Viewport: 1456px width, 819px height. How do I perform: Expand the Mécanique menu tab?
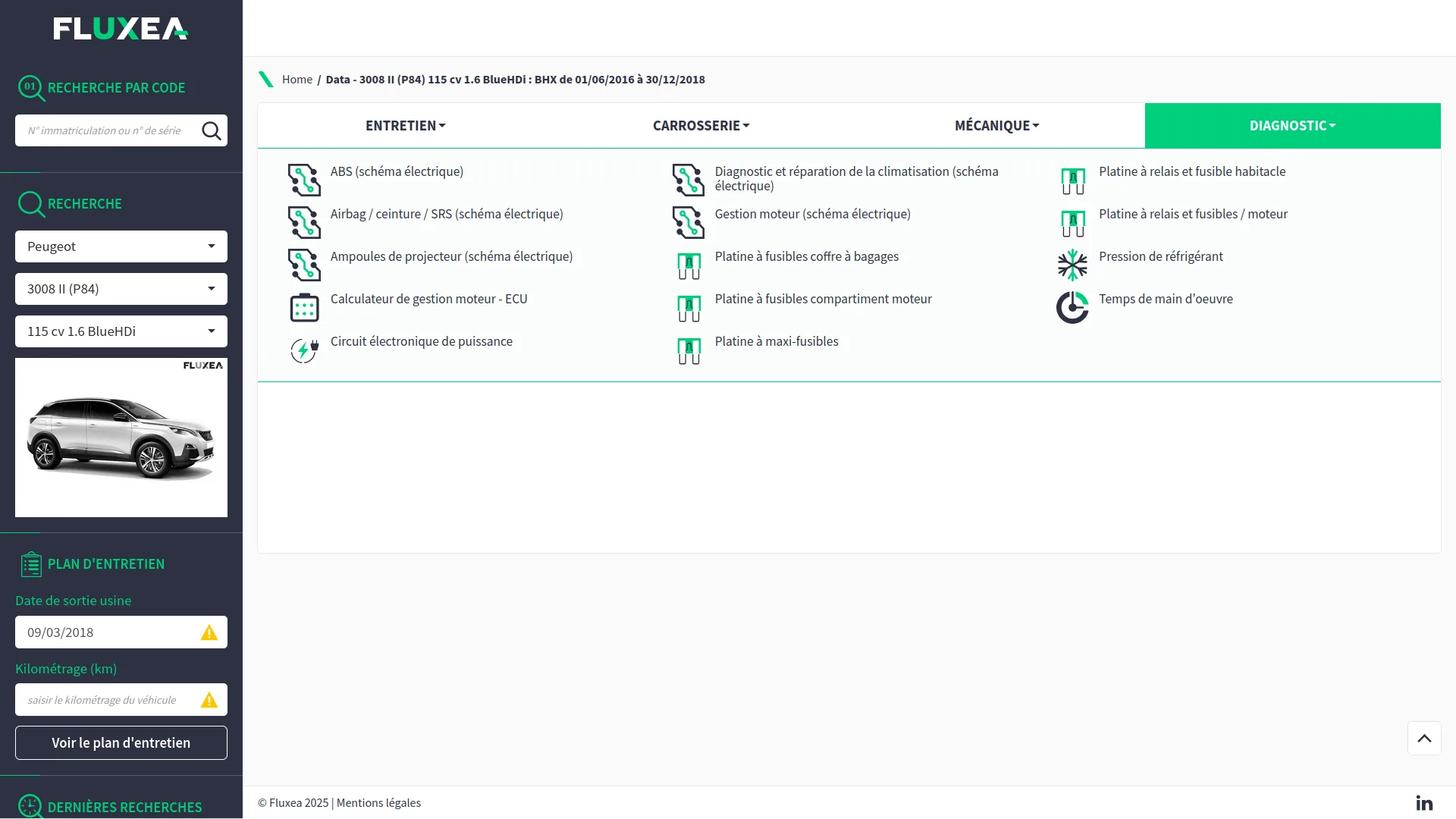click(997, 126)
